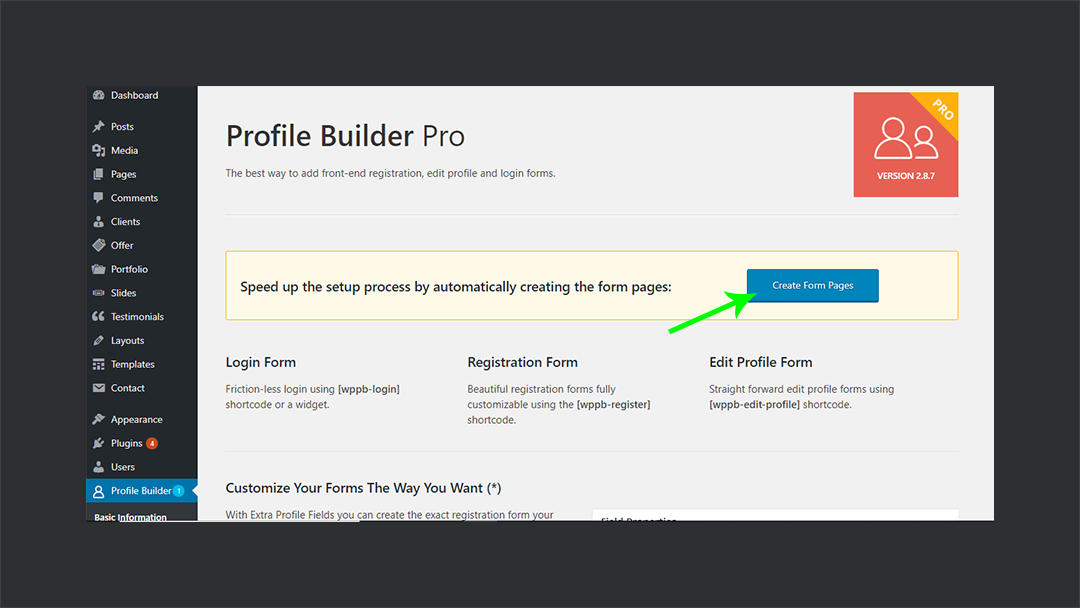Click the Media icon in sidebar
Viewport: 1080px width, 608px height.
pos(98,150)
